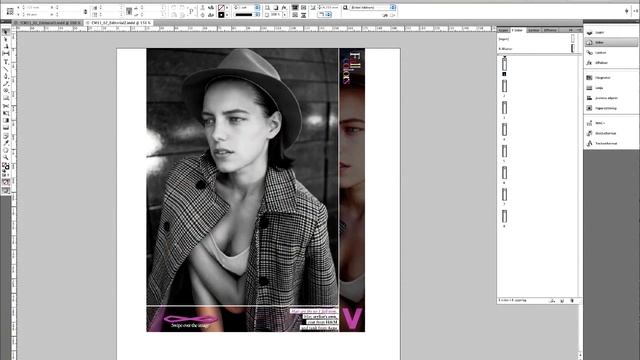The width and height of the screenshot is (640, 360).
Task: Collapse the Seiten panel with double-arrow icon
Action: (571, 30)
